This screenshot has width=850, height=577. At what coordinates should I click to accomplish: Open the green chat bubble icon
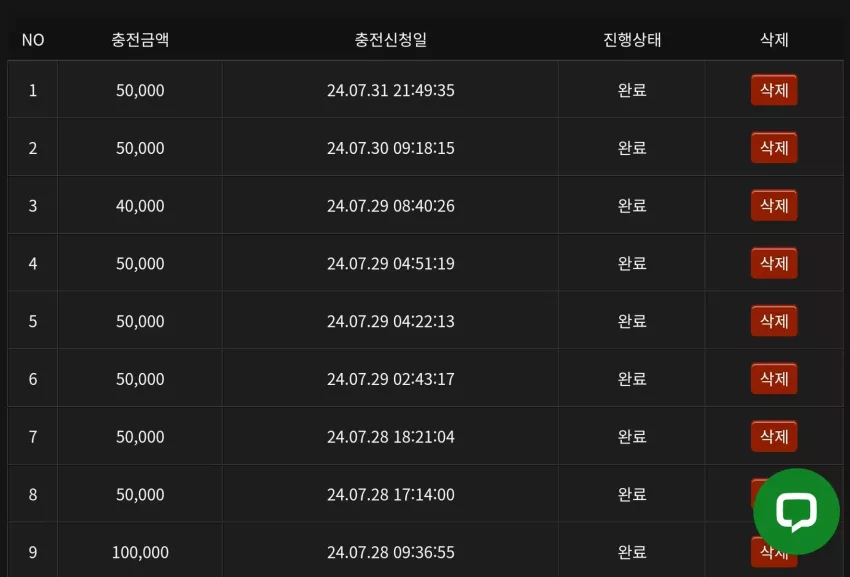point(796,511)
